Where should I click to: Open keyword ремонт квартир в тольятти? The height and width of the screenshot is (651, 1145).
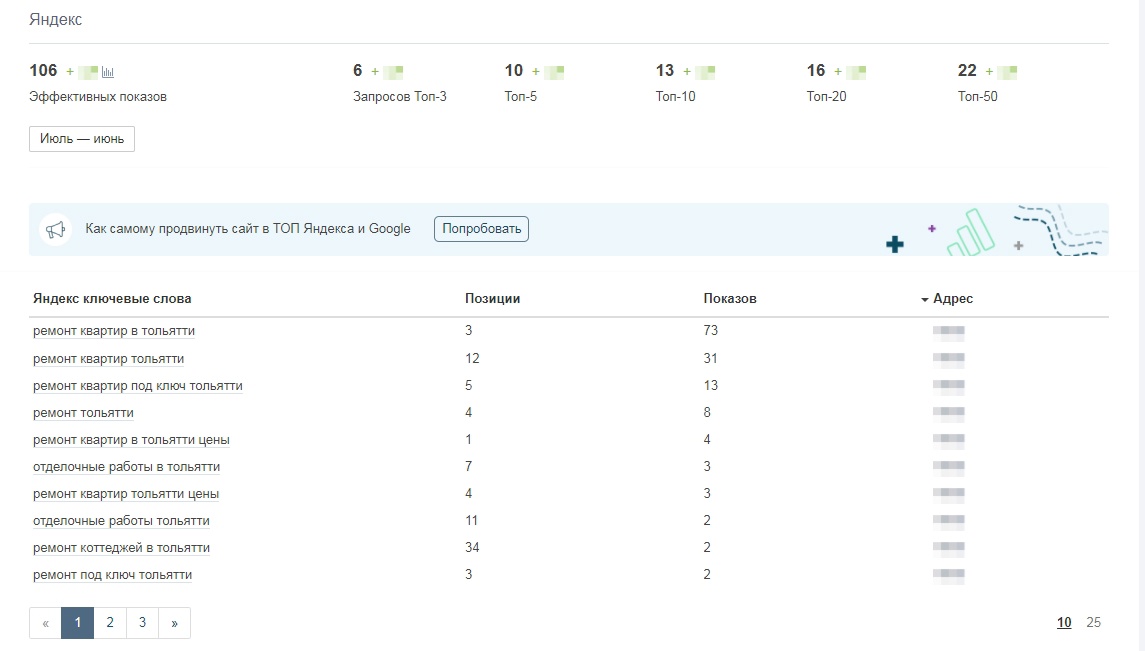(114, 331)
